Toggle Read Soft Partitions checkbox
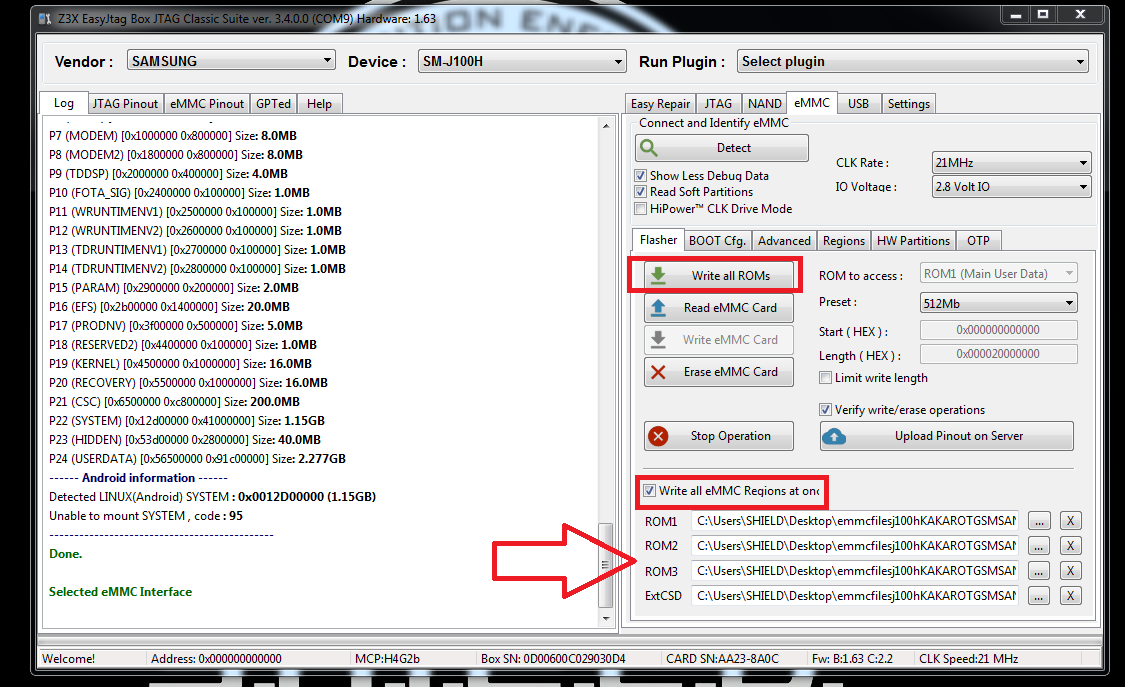The height and width of the screenshot is (687, 1125). [641, 192]
